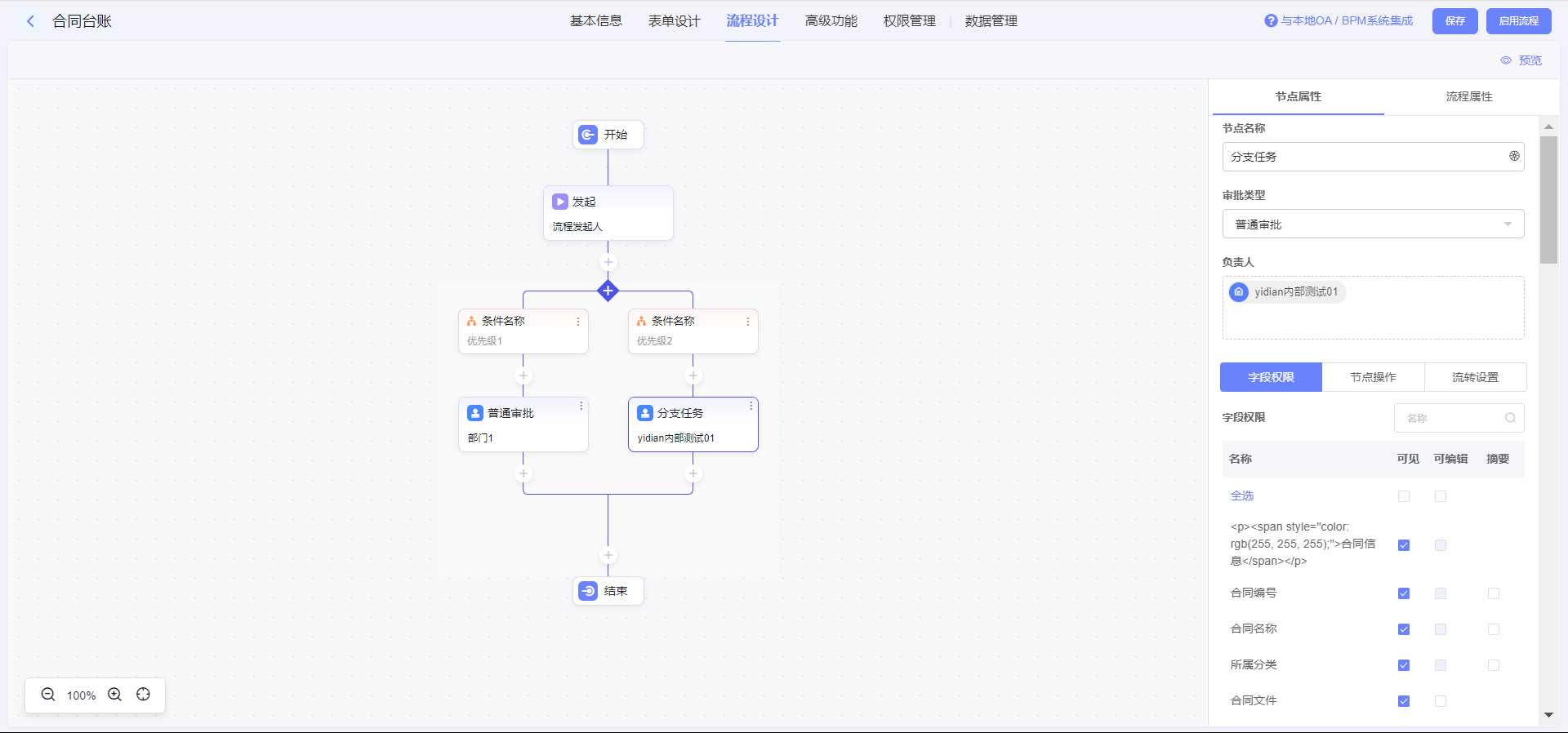Viewport: 1568px width, 733px height.
Task: Click the 启用流程 button
Action: 1518,21
